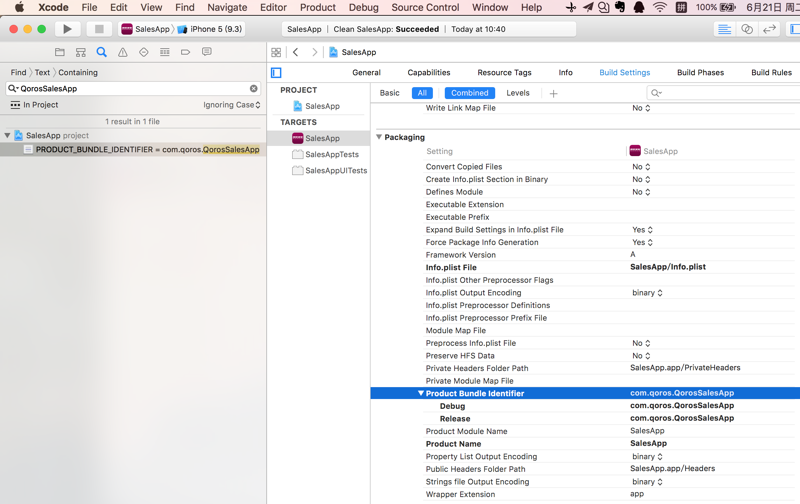The height and width of the screenshot is (504, 800).
Task: Switch to Levels view
Action: (518, 93)
